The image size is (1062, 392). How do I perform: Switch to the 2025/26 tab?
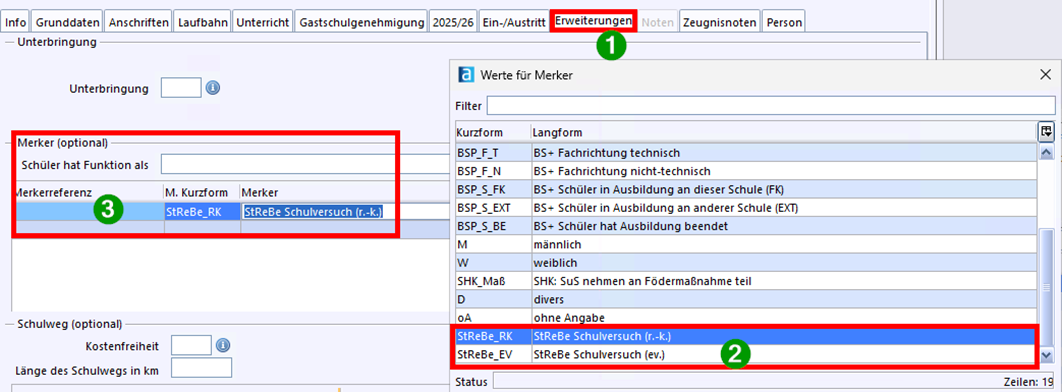coord(452,22)
